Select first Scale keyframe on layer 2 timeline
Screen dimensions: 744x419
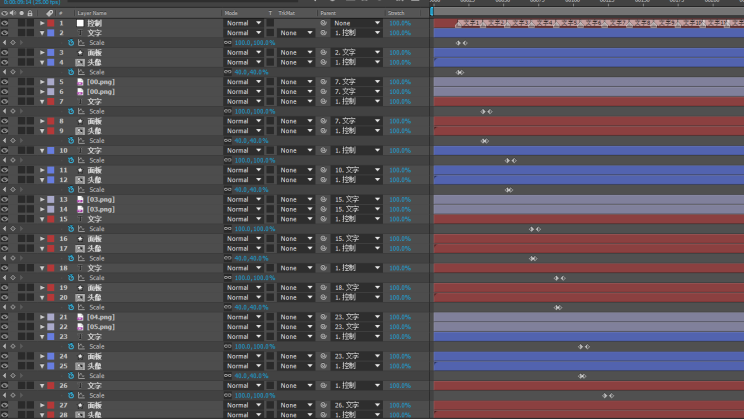(x=458, y=43)
